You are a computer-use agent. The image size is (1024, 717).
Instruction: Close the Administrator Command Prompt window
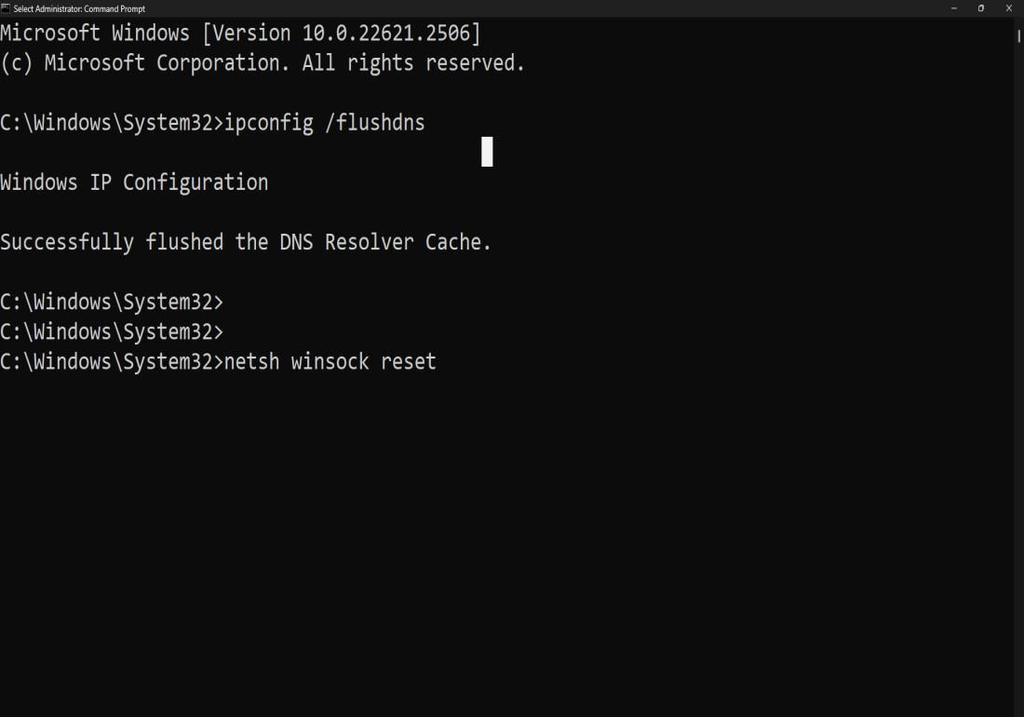pos(1009,8)
